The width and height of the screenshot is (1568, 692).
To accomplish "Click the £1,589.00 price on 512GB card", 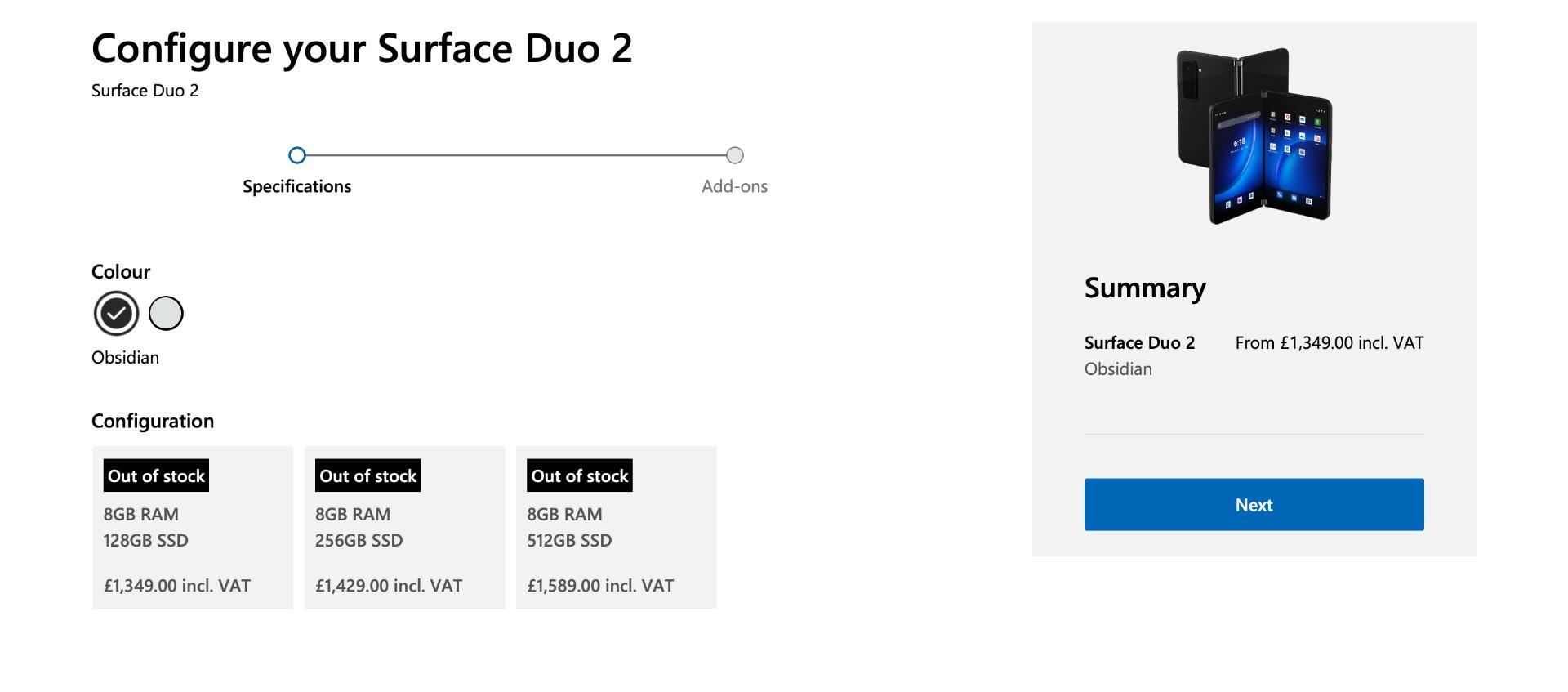I will coord(601,586).
